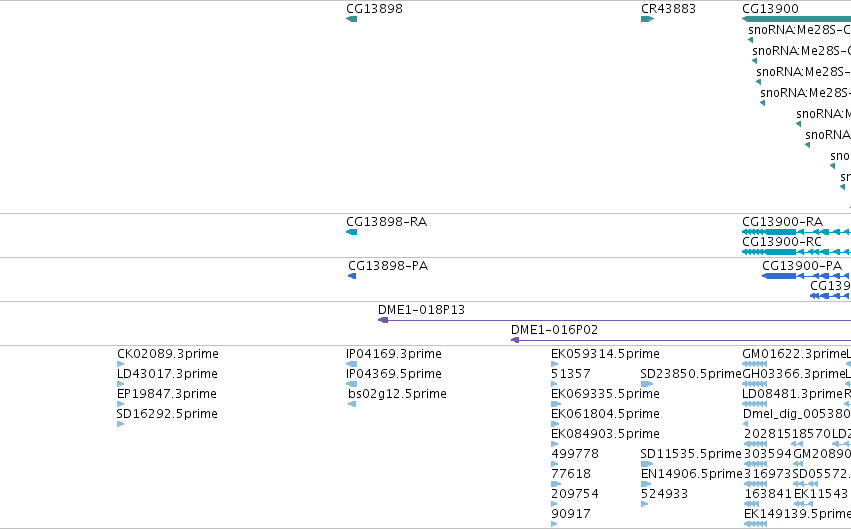Open the SD11535.5prime EST label
This screenshot has height=529, width=851.
(x=690, y=454)
